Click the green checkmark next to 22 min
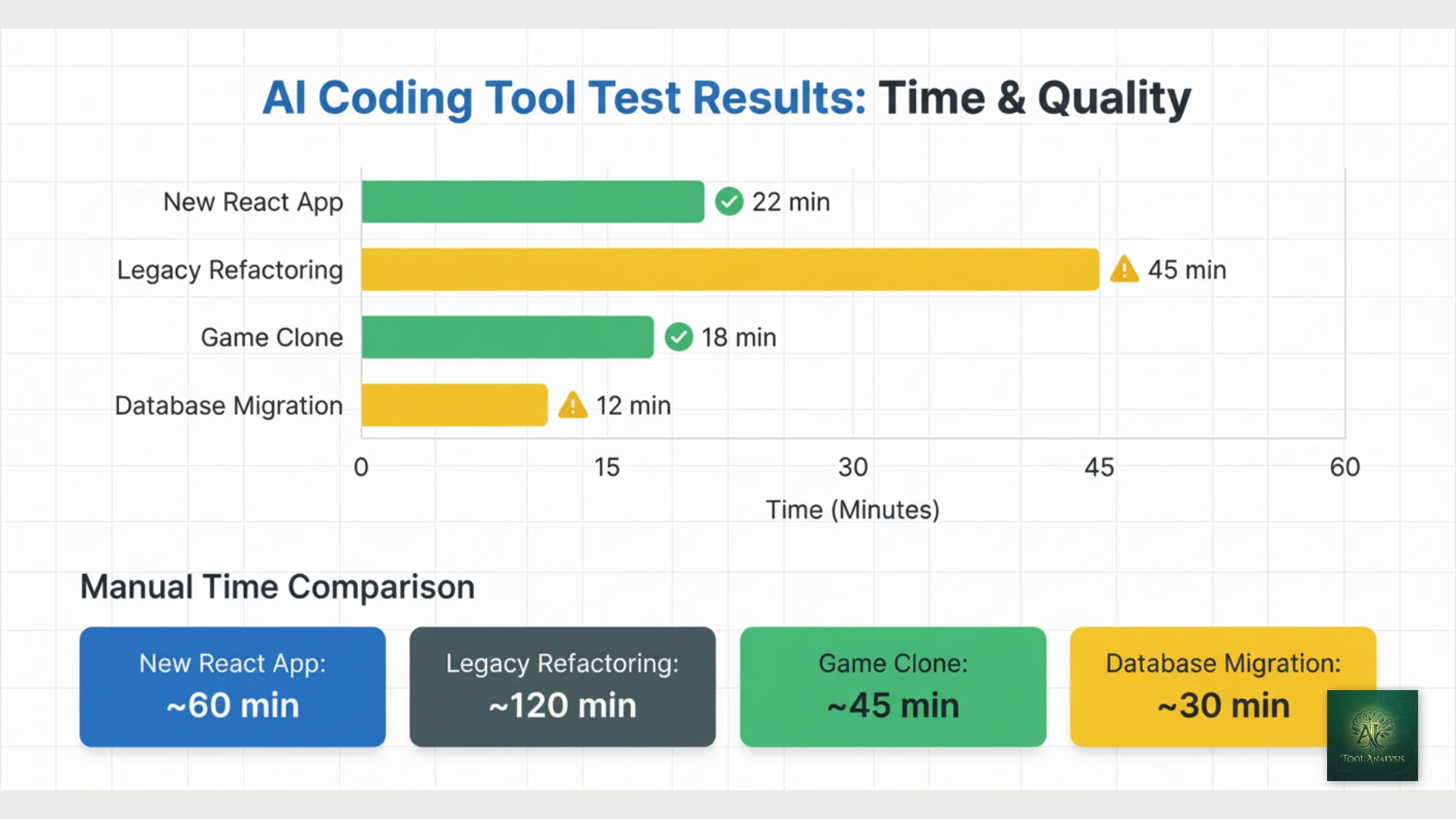Image resolution: width=1456 pixels, height=819 pixels. [729, 202]
